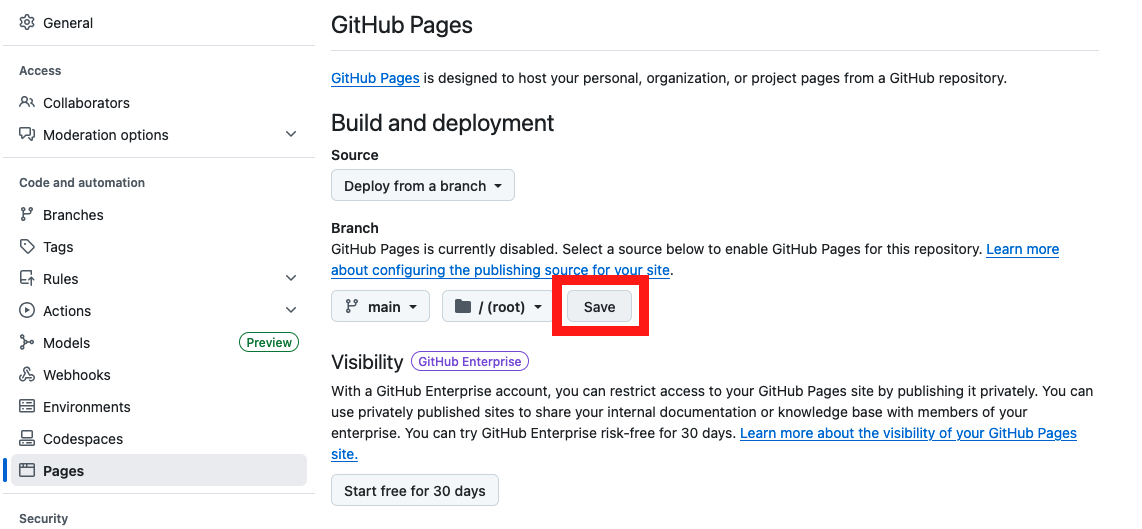Expand Moderation options chevron
This screenshot has height=529, width=1142.
tap(291, 135)
